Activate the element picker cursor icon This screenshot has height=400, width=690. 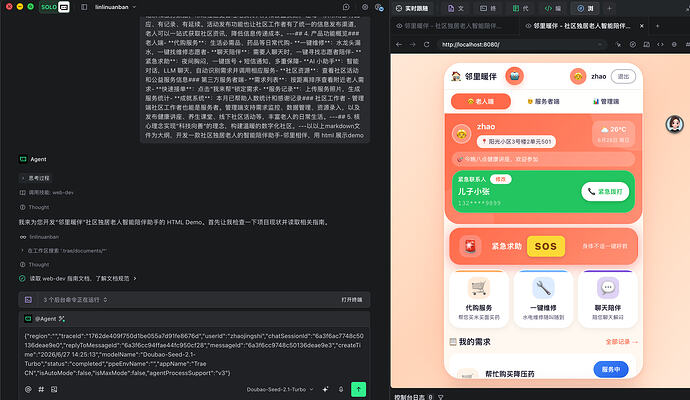tap(618, 44)
